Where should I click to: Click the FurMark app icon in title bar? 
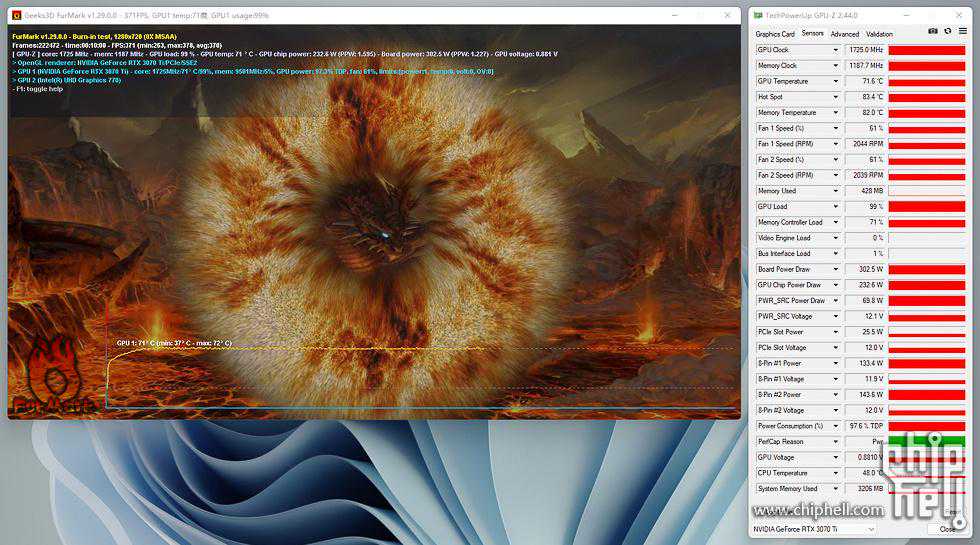coord(16,15)
